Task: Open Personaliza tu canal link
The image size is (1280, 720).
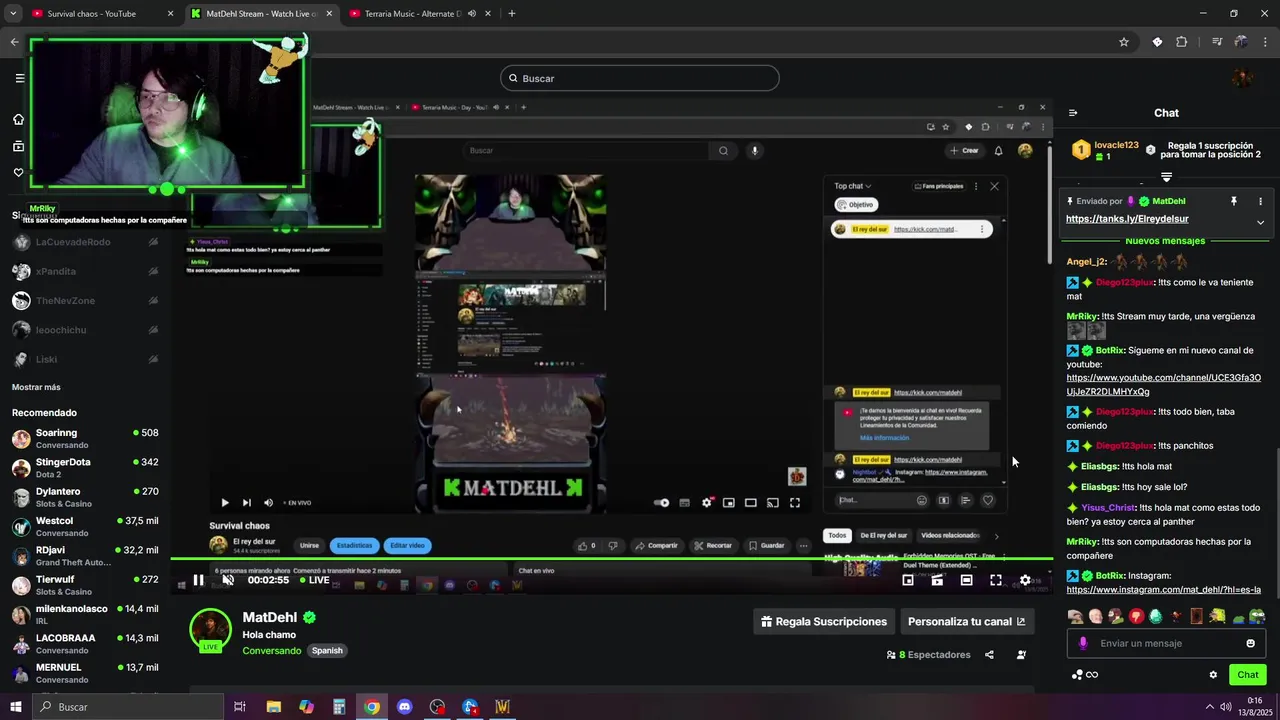Action: [967, 622]
